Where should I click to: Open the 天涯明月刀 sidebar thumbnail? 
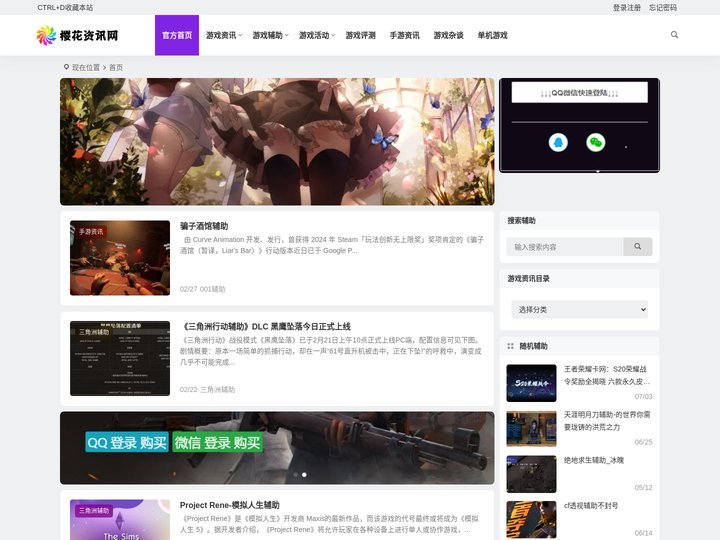(531, 428)
